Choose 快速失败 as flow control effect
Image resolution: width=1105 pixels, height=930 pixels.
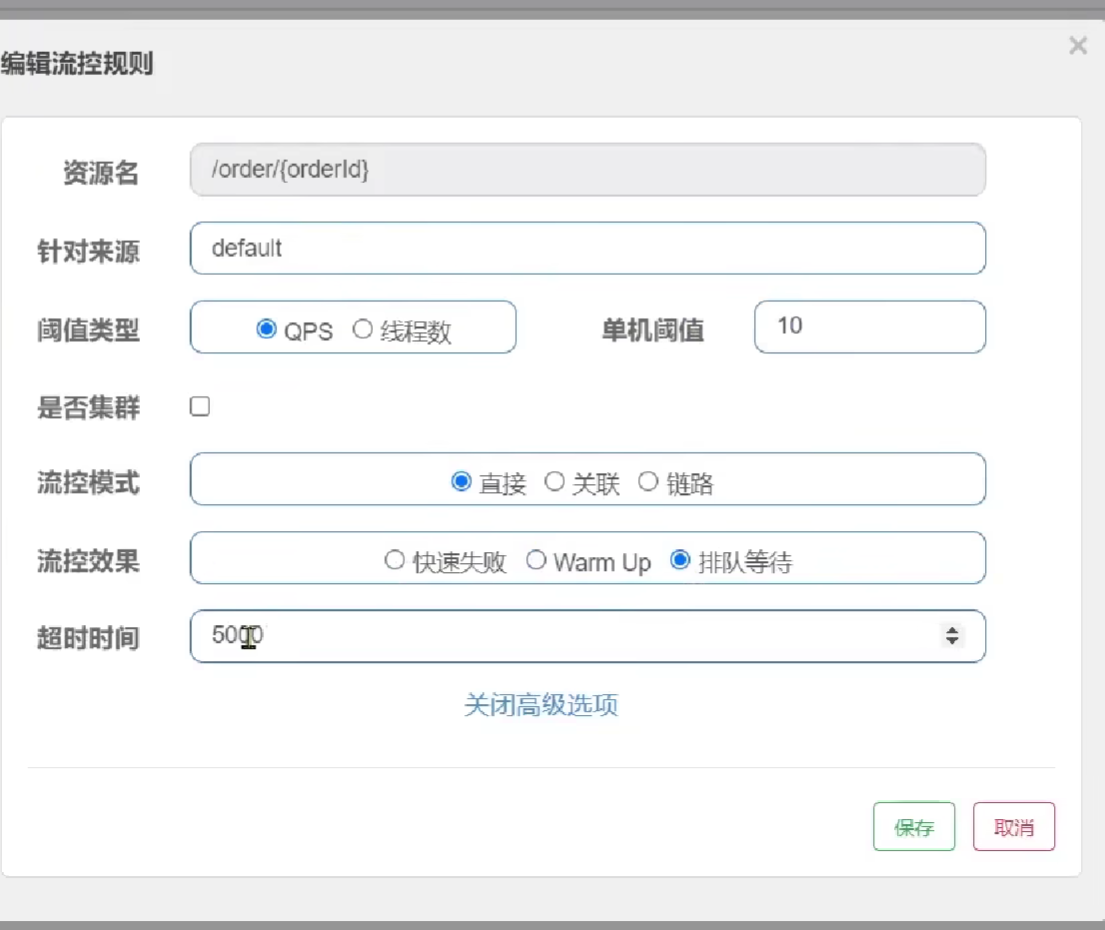pos(394,561)
